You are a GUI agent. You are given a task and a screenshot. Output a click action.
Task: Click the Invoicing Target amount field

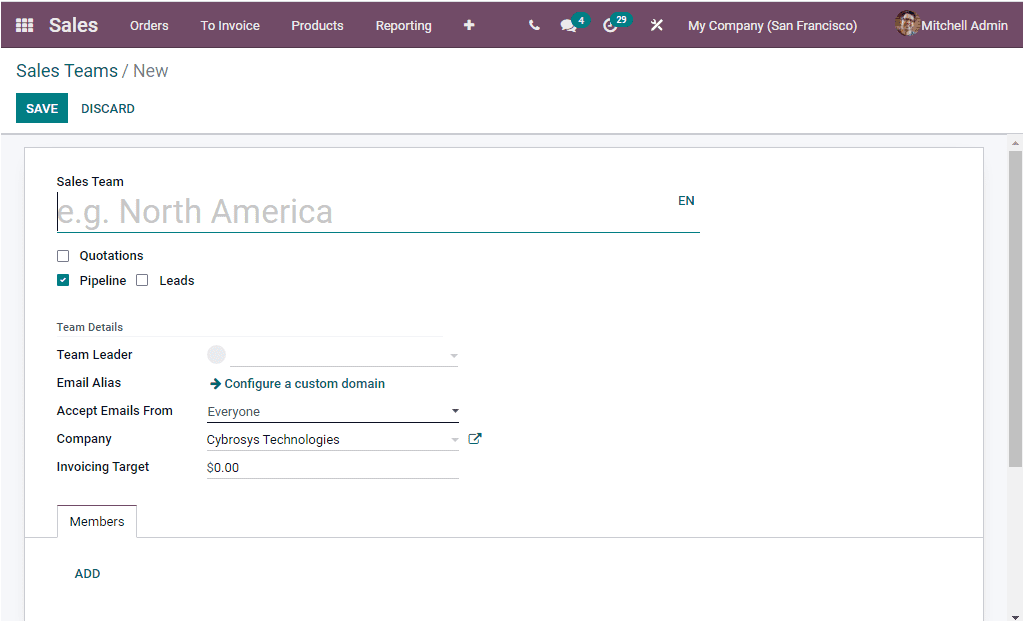pyautogui.click(x=300, y=466)
